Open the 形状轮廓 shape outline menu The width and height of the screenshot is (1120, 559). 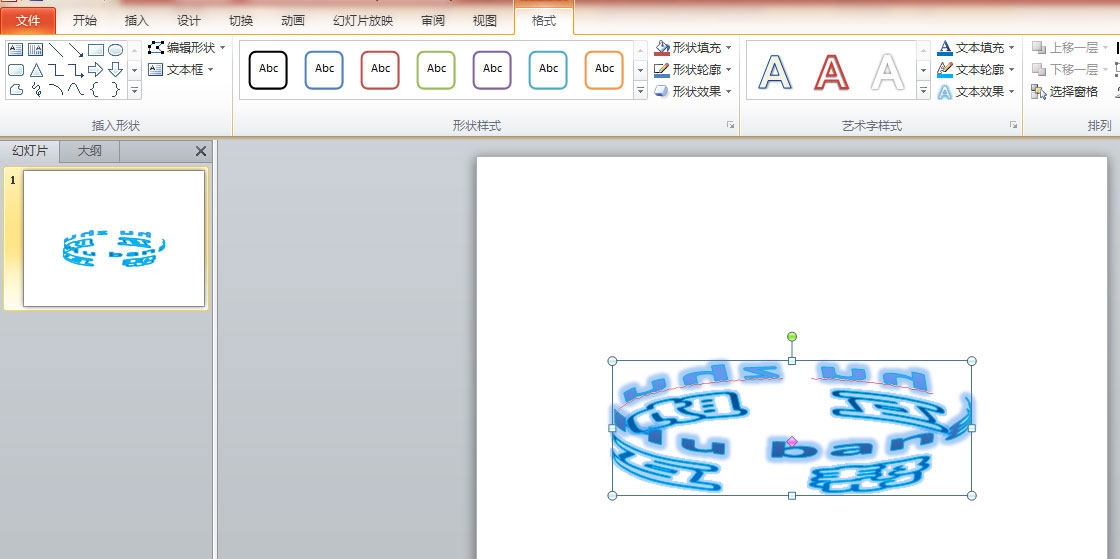pos(694,70)
